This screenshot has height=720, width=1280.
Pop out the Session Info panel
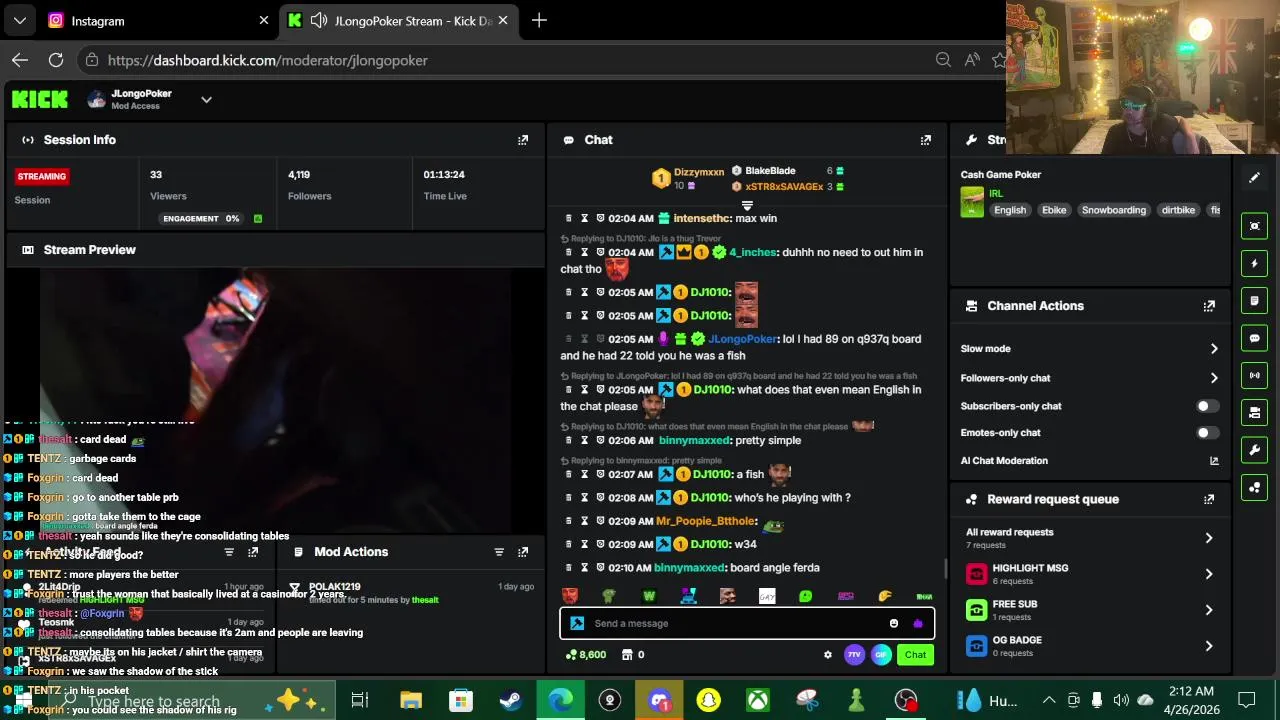pyautogui.click(x=522, y=140)
